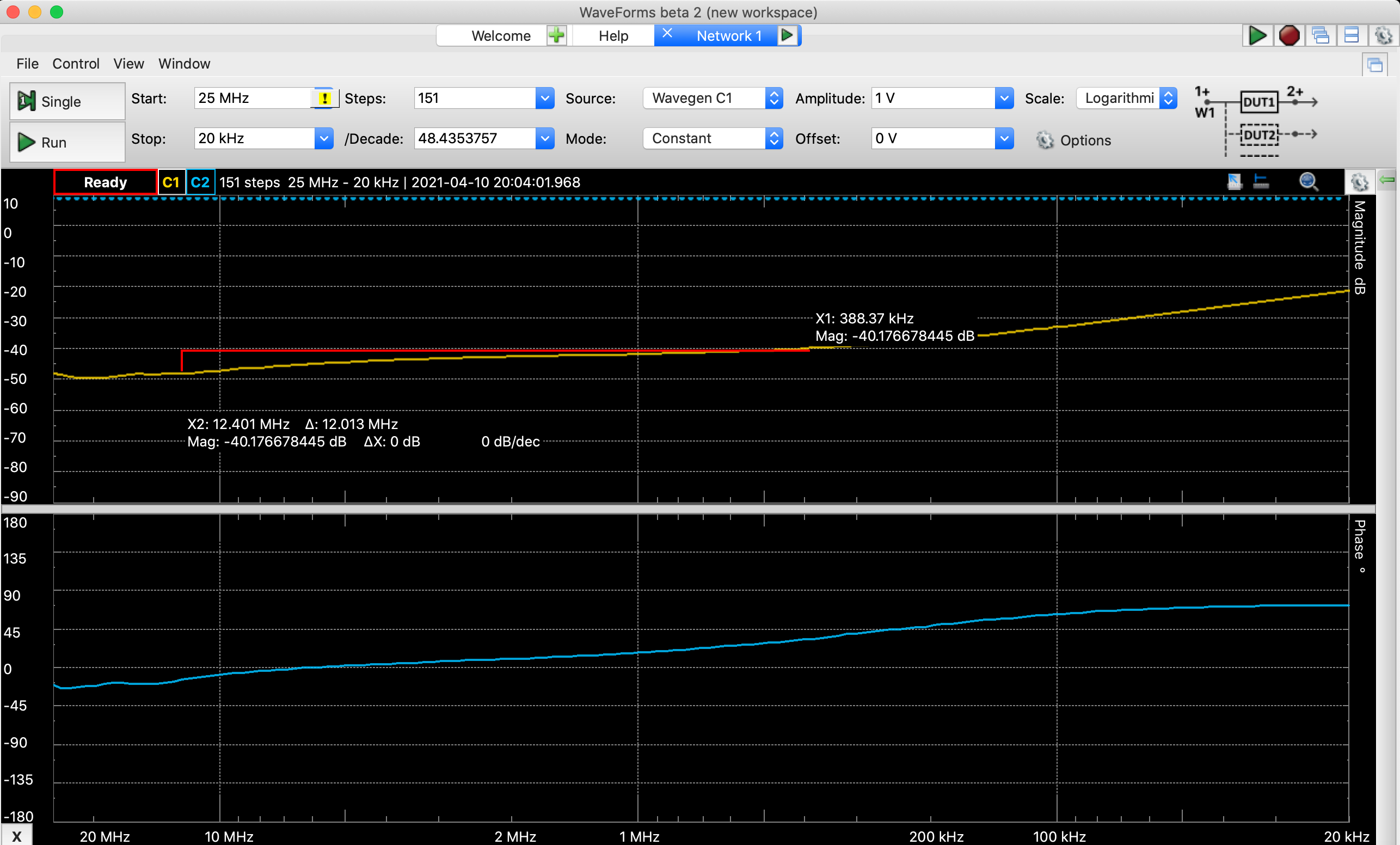Open the File menu
Screen dimensions: 1400x845
tap(27, 64)
